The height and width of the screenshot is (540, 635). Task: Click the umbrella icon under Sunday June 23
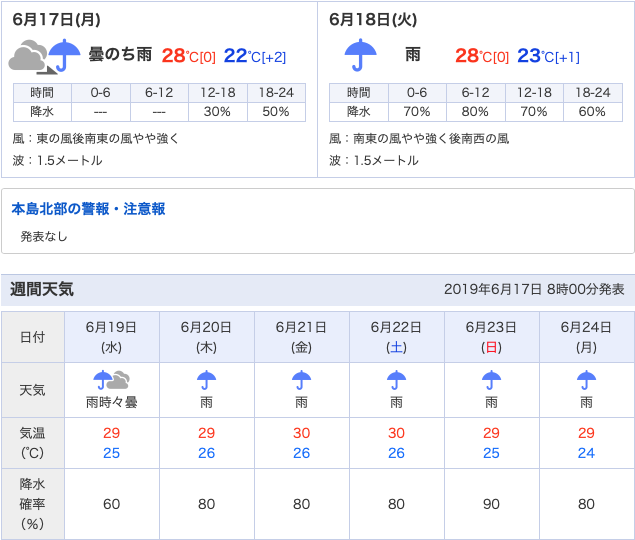(491, 380)
